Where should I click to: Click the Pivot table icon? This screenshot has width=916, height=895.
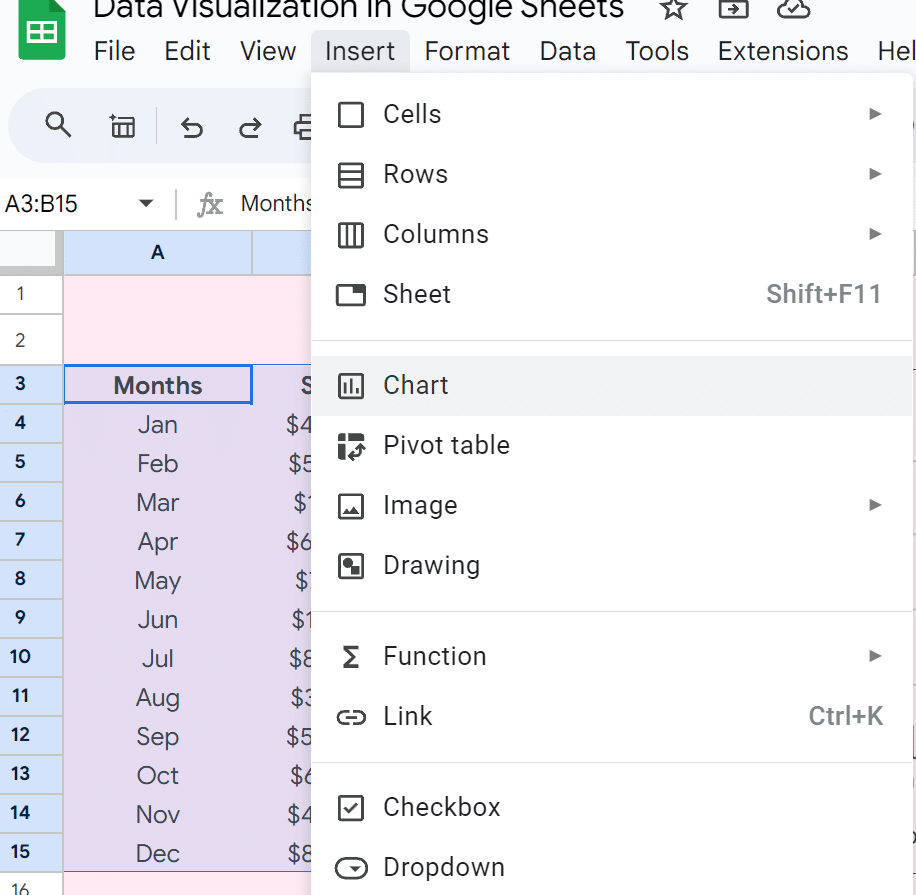(351, 446)
